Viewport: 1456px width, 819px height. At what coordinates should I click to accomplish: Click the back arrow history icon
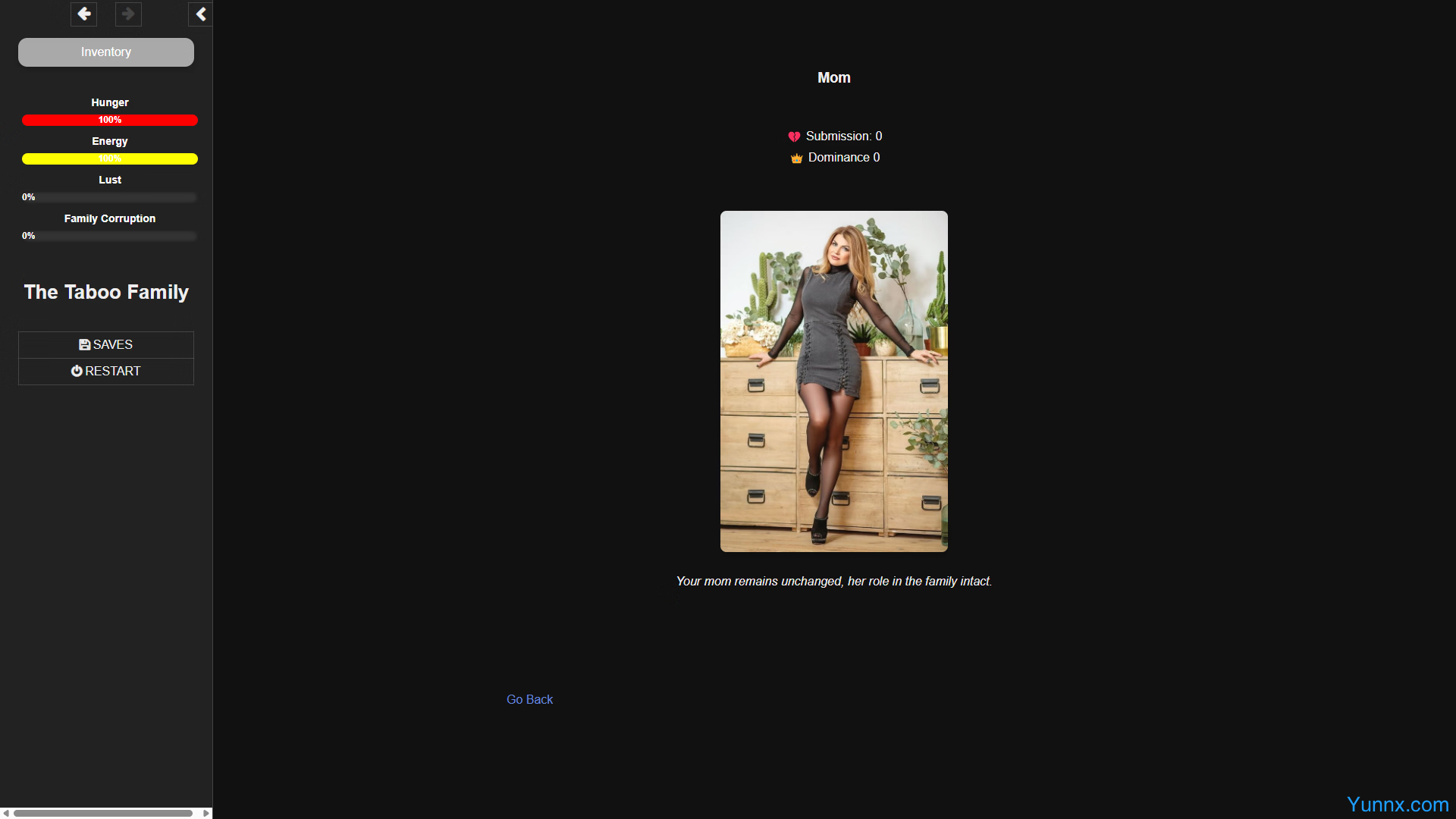84,14
